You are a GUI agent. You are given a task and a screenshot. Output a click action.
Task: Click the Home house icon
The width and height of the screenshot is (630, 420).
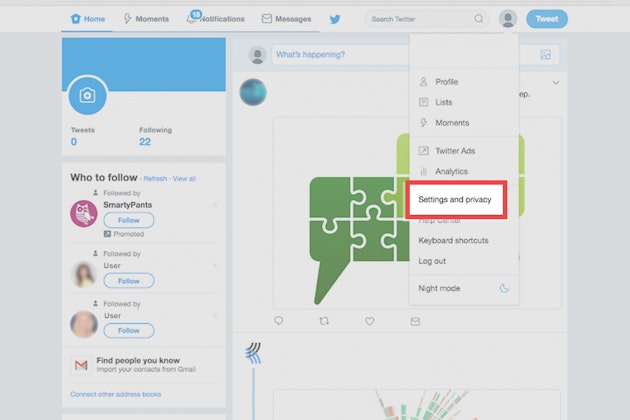coord(76,18)
